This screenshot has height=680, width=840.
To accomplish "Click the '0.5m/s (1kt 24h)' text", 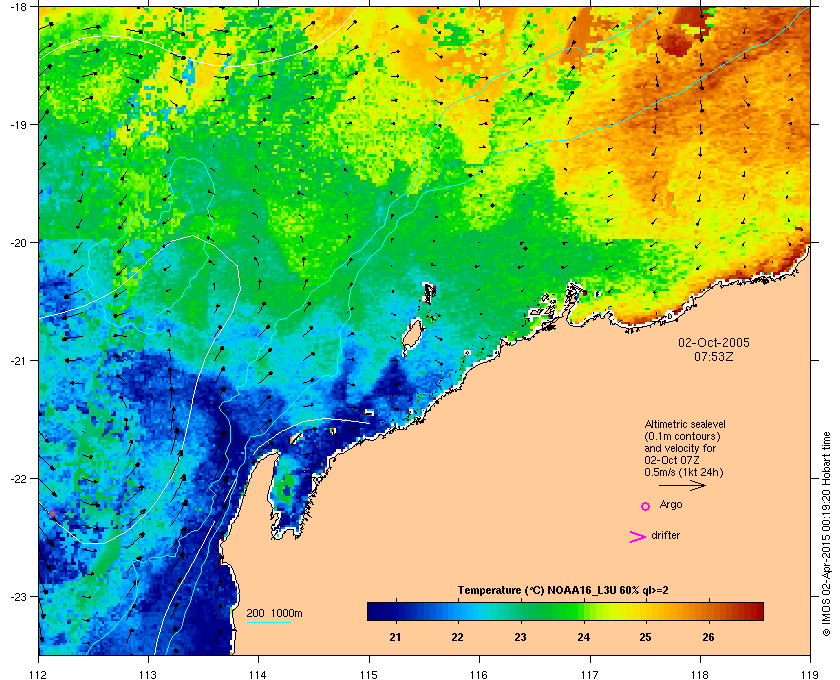I will [x=684, y=473].
